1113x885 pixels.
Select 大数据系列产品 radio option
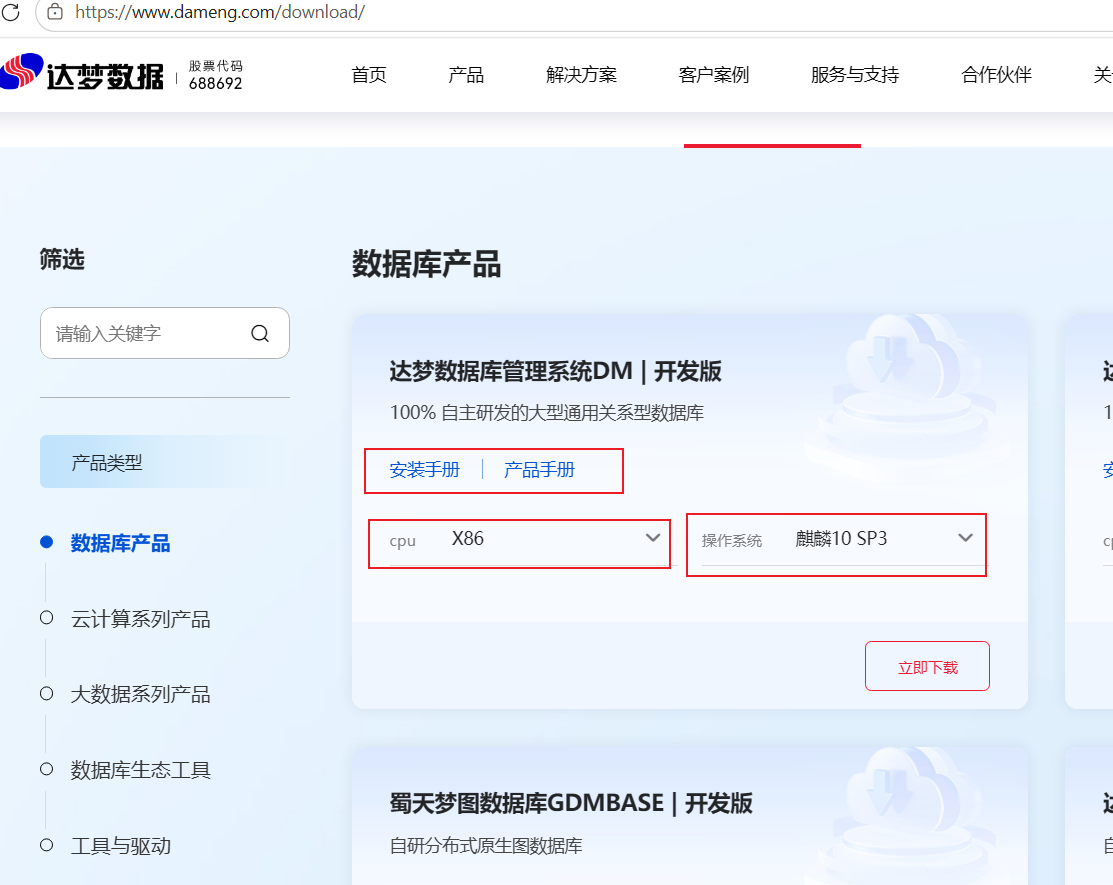47,693
